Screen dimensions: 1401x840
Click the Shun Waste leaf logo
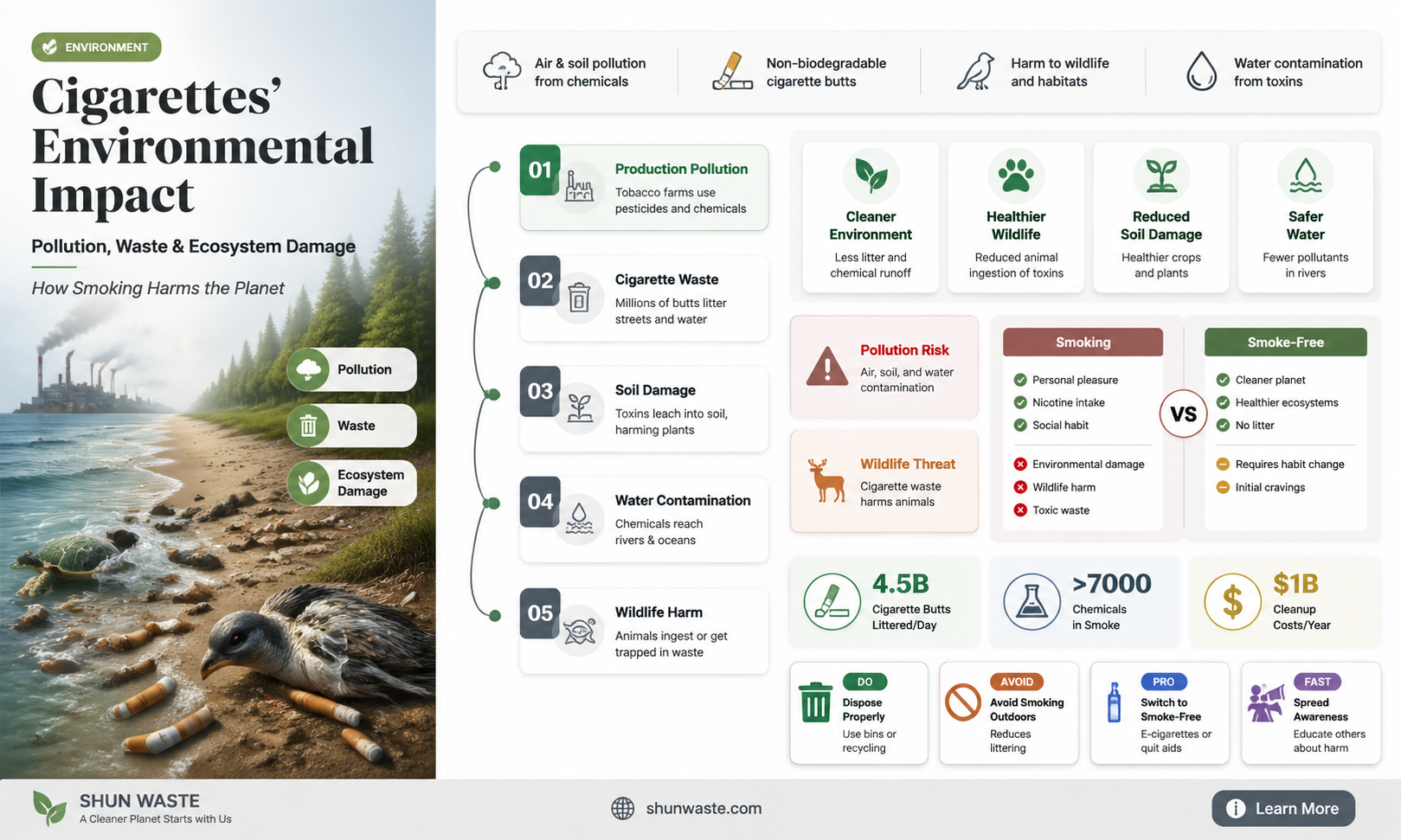tap(49, 808)
